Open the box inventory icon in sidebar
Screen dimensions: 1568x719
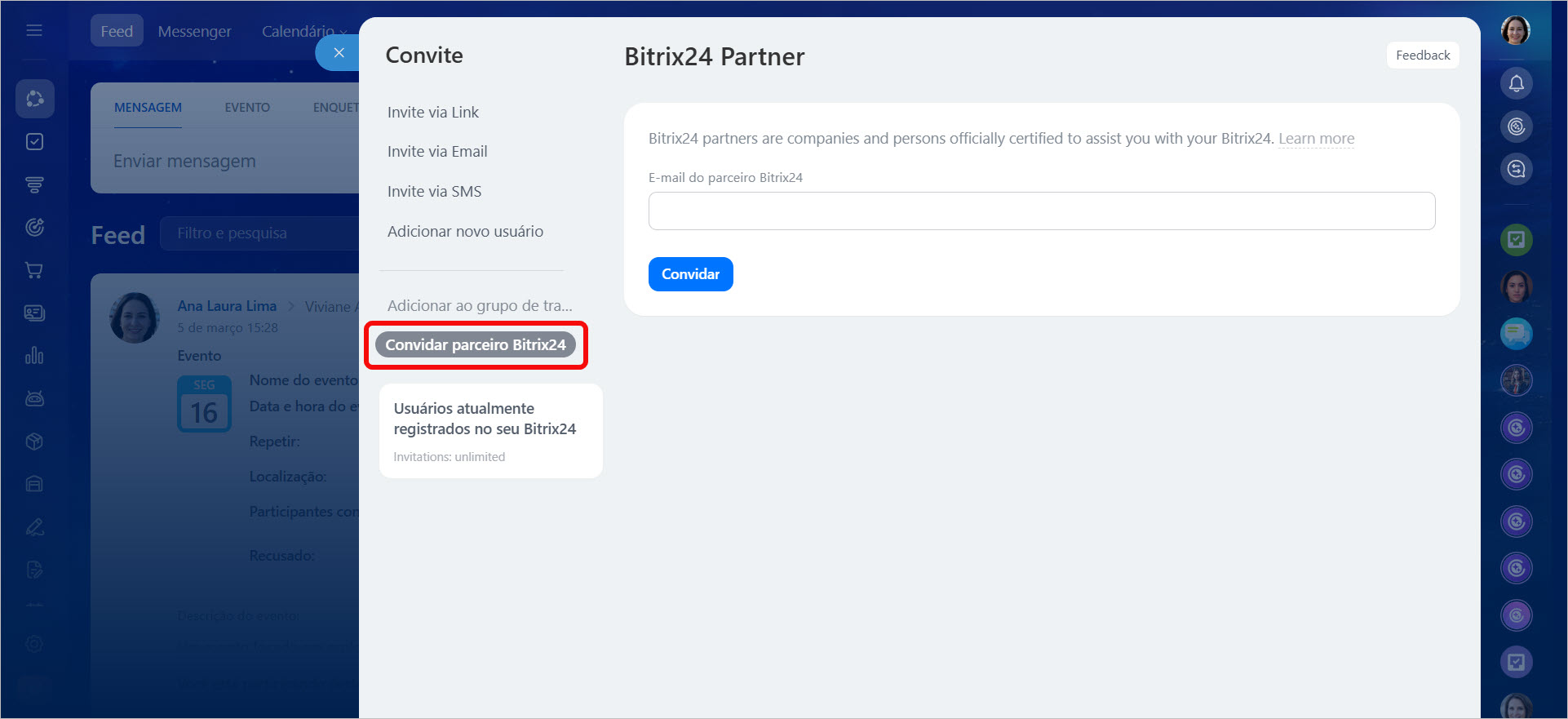click(x=34, y=442)
